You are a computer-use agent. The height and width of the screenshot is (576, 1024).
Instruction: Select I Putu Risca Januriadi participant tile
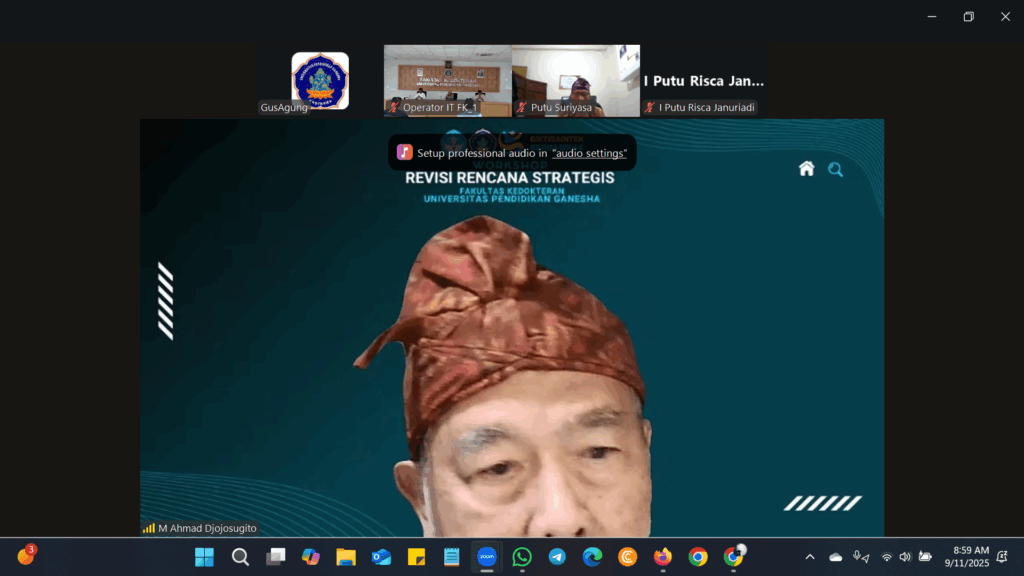(x=704, y=80)
